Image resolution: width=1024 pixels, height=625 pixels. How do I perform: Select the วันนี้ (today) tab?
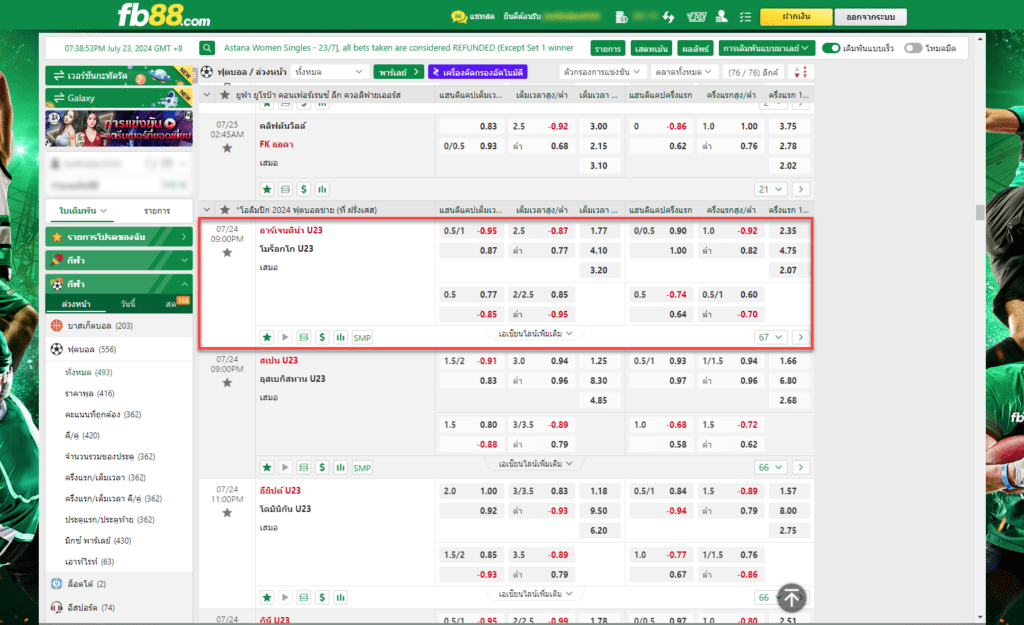128,304
